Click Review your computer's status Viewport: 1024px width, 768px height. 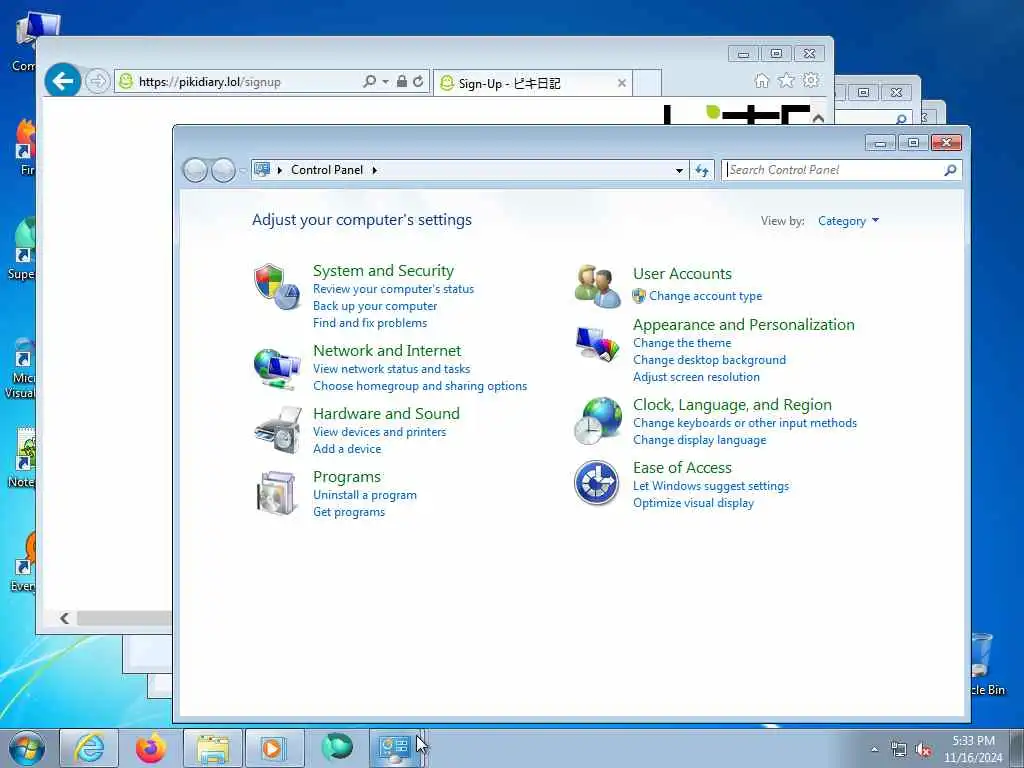pyautogui.click(x=393, y=289)
